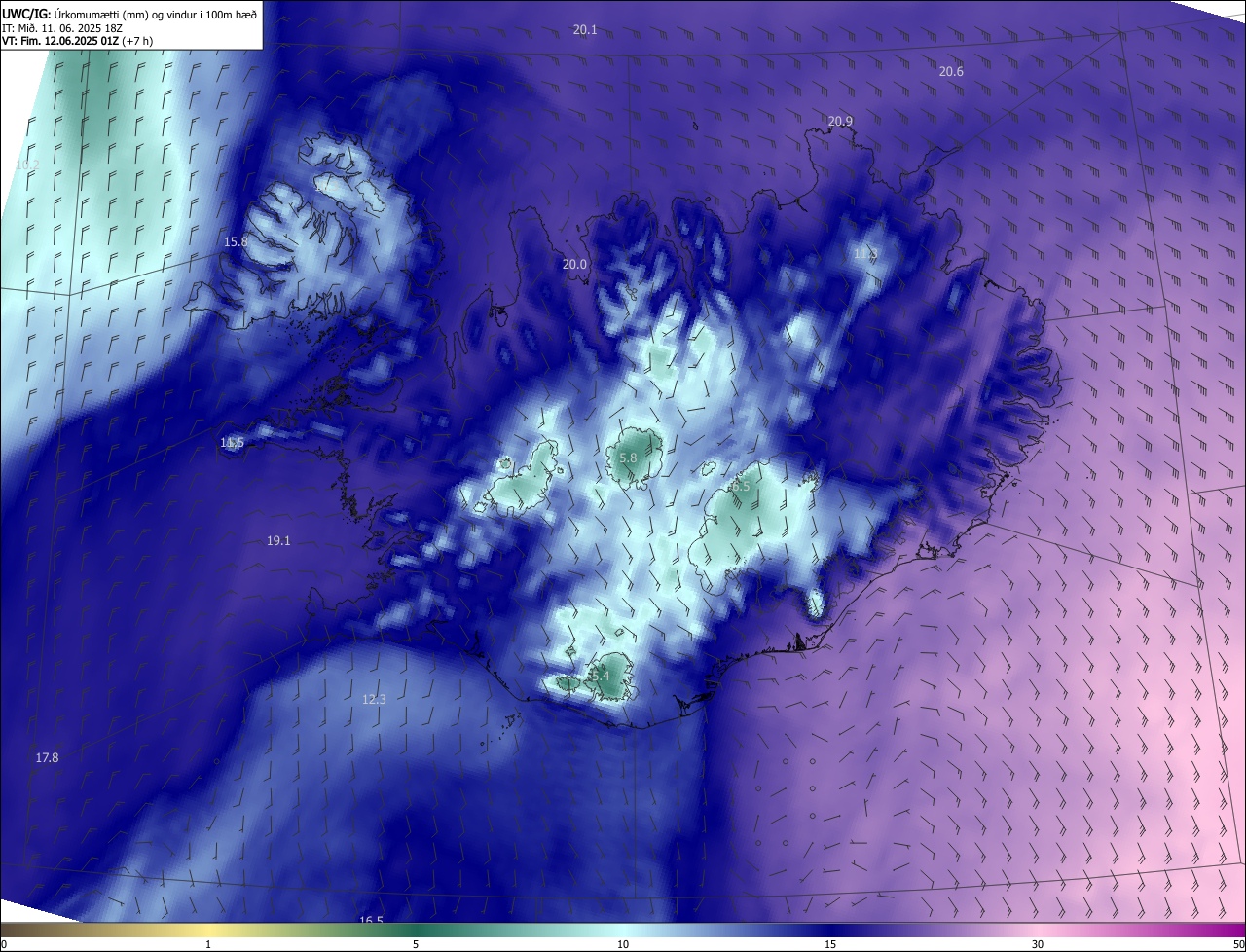Click the value label 19.1
The height and width of the screenshot is (952, 1246).
point(278,540)
